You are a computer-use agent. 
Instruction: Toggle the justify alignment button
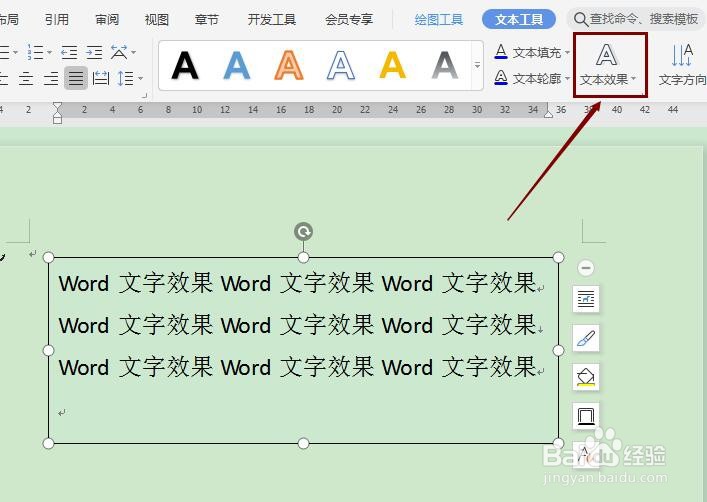76,78
